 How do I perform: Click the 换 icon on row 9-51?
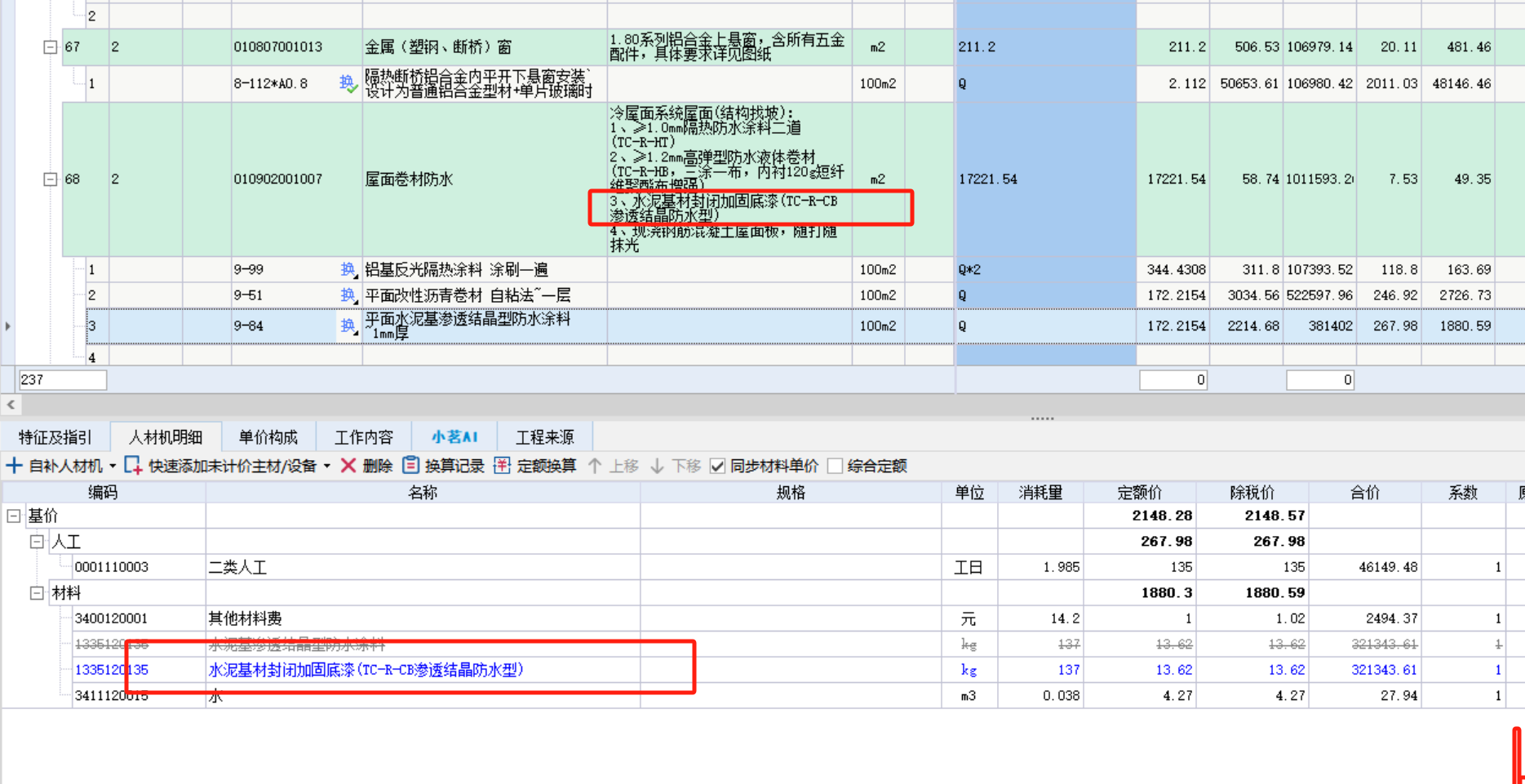[x=348, y=295]
